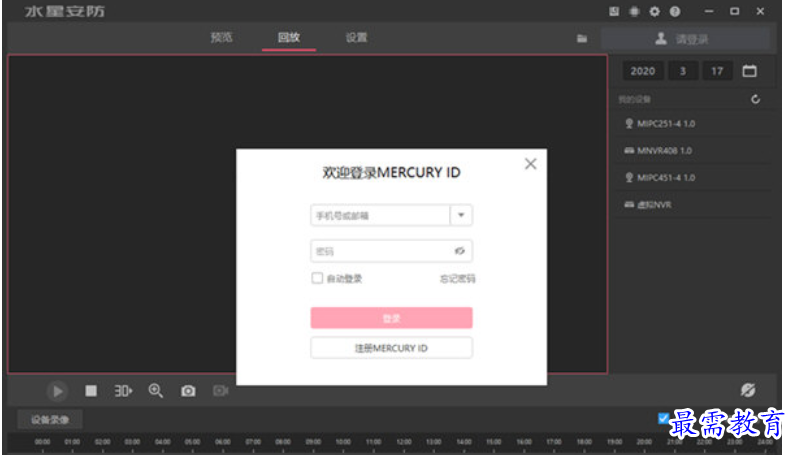This screenshot has height=455, width=793.
Task: Click the video record icon
Action: [221, 391]
